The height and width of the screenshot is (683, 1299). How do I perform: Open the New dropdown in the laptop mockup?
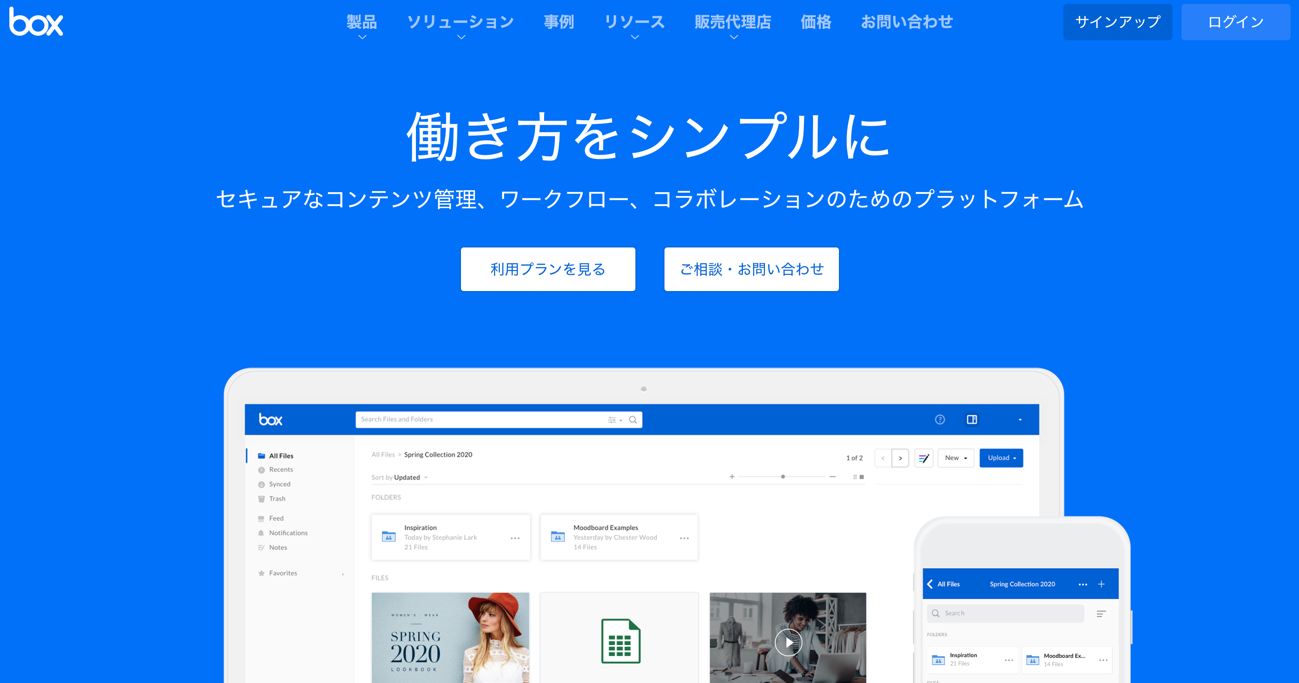click(956, 458)
